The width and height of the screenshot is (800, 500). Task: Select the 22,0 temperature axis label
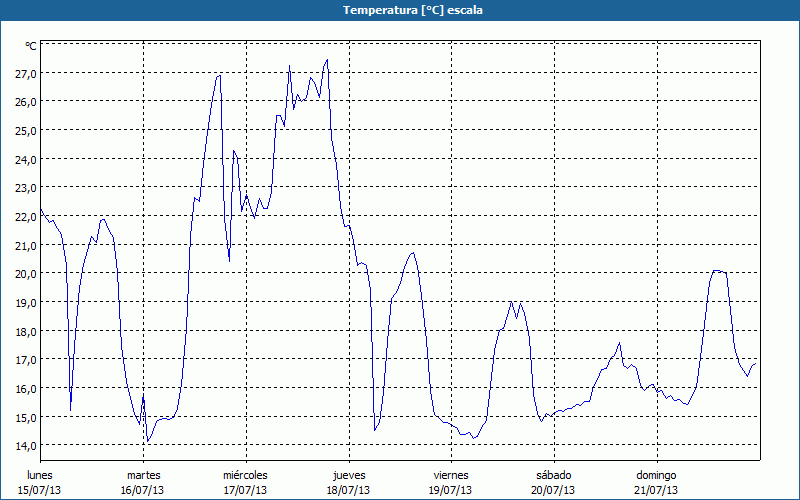25,217
